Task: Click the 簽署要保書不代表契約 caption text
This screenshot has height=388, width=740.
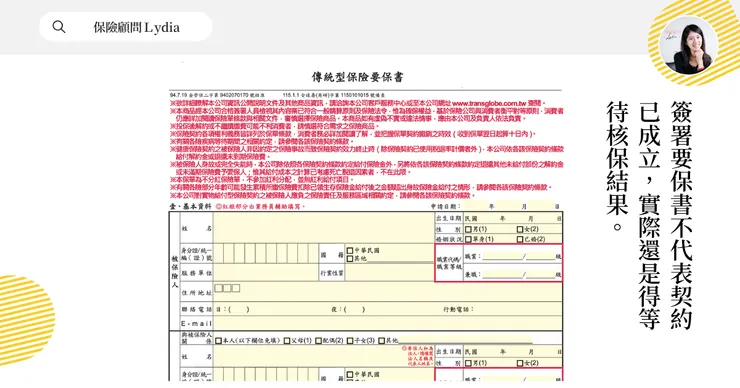Action: coord(681,215)
